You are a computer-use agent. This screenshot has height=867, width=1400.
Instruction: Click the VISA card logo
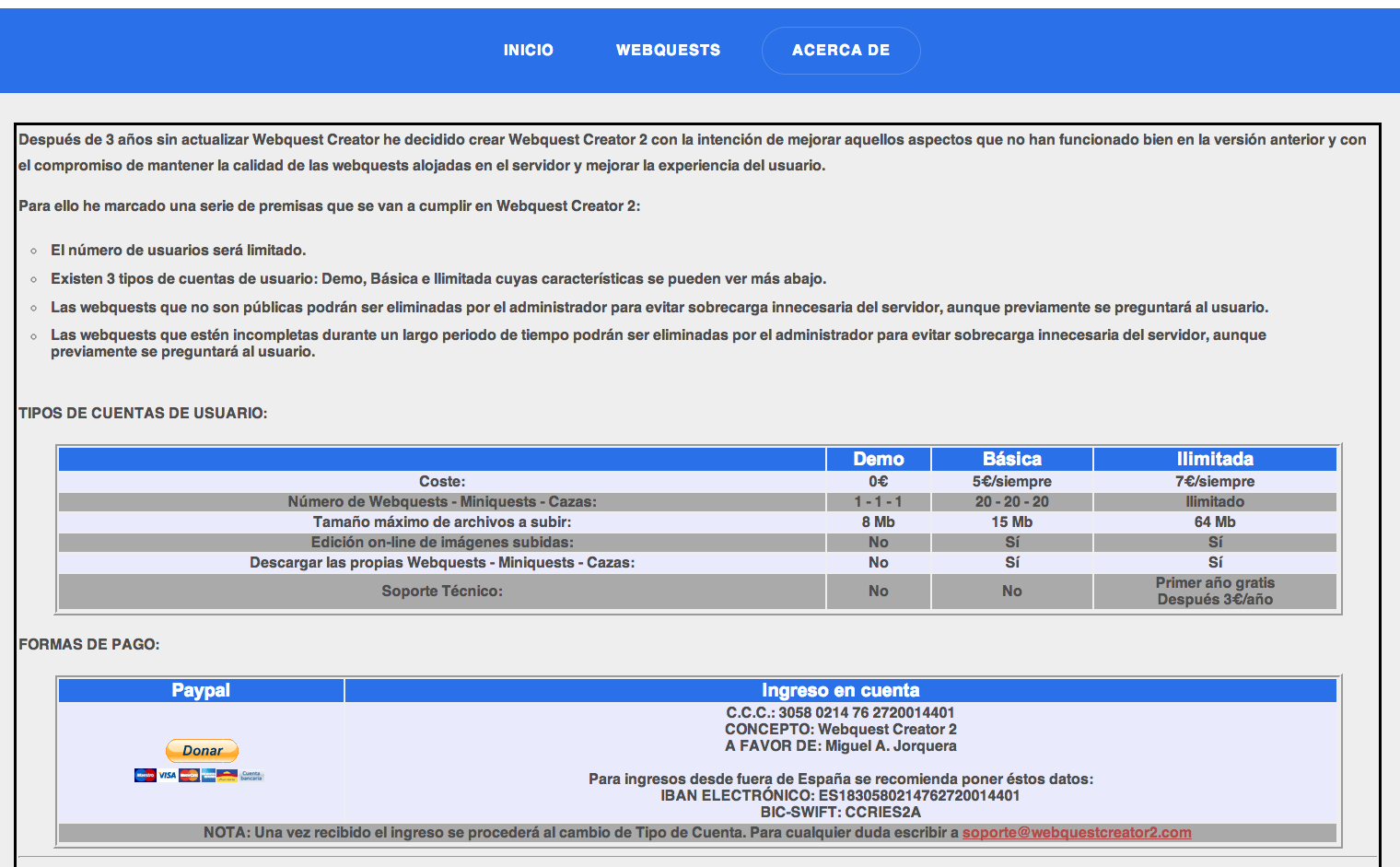tap(167, 776)
